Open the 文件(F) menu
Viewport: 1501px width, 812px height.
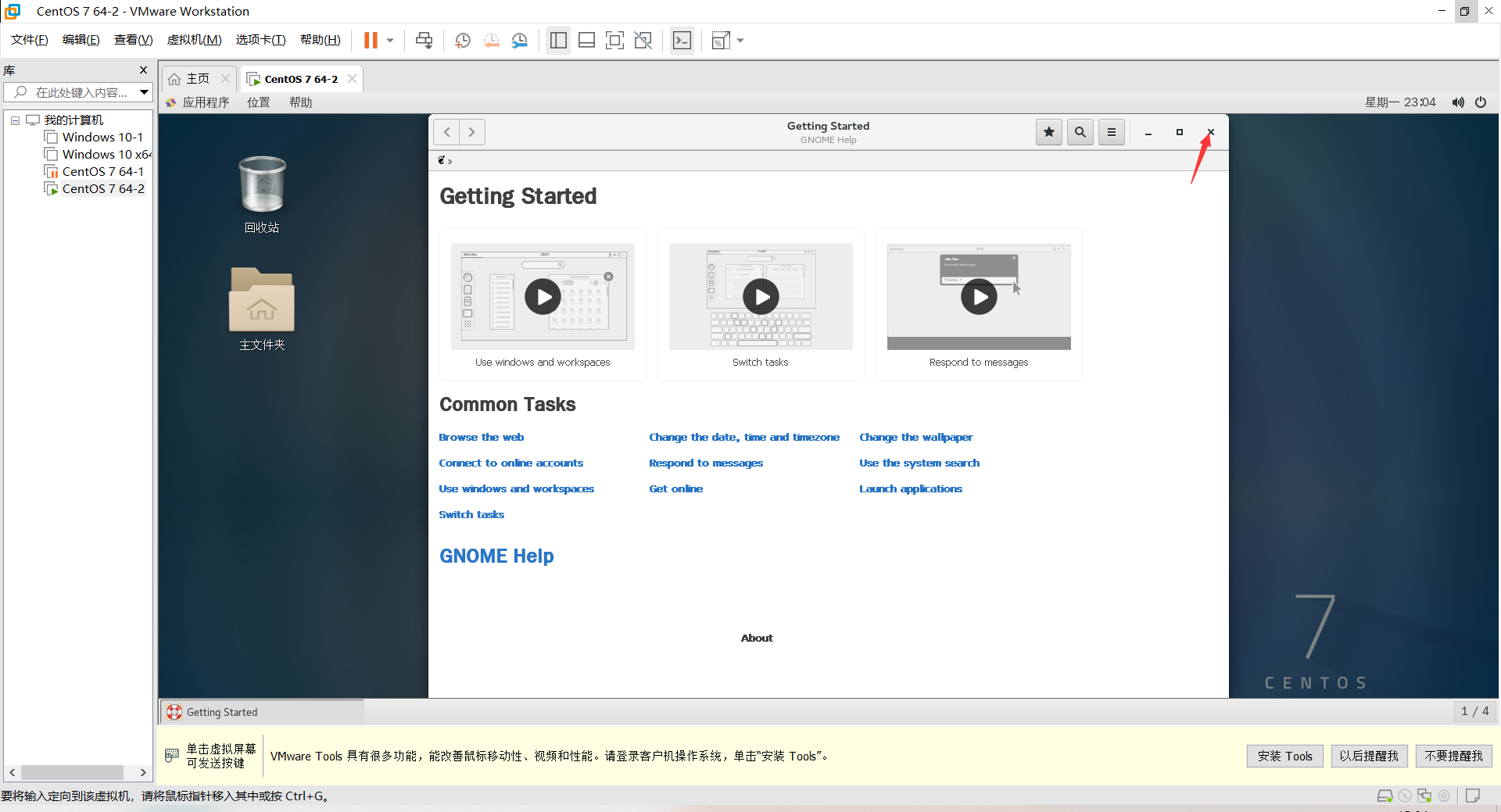coord(30,40)
